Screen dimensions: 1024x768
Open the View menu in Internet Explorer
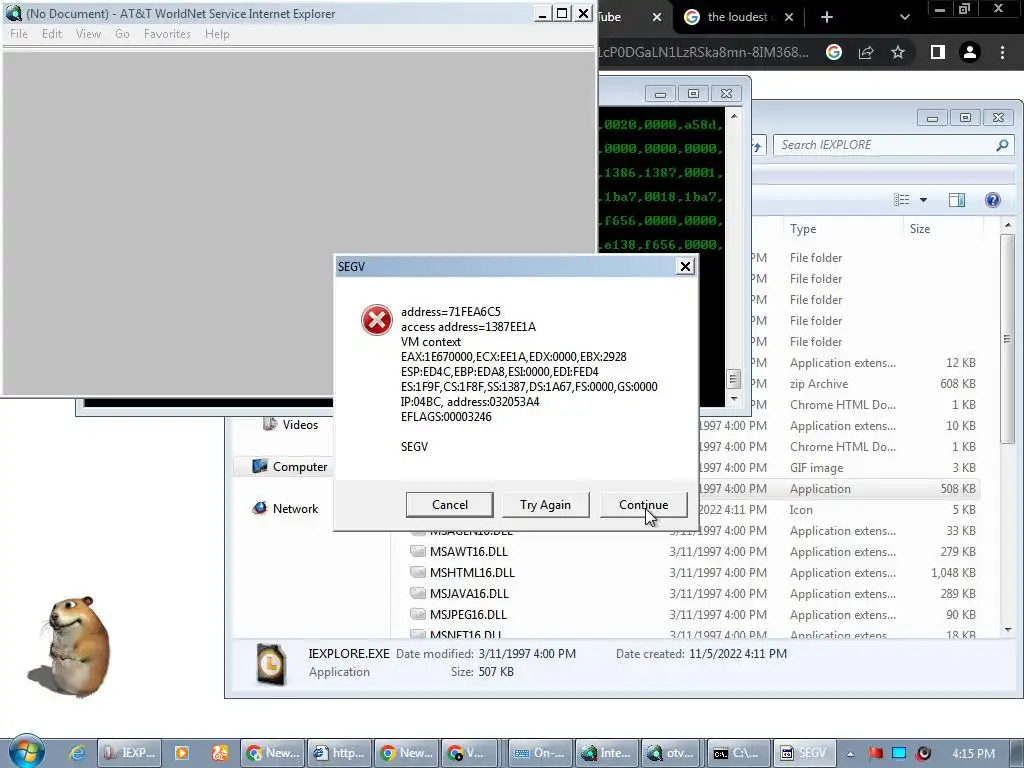click(x=88, y=34)
